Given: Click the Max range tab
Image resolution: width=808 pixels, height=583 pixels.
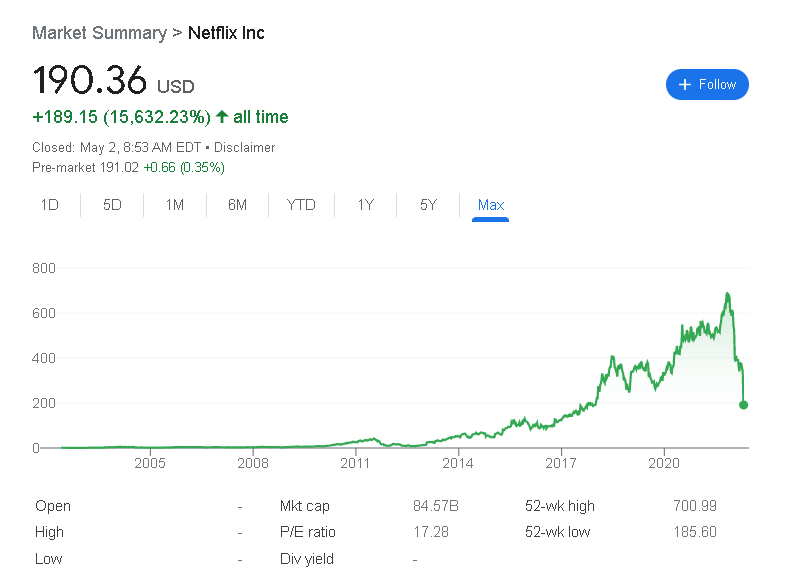Looking at the screenshot, I should [x=491, y=205].
